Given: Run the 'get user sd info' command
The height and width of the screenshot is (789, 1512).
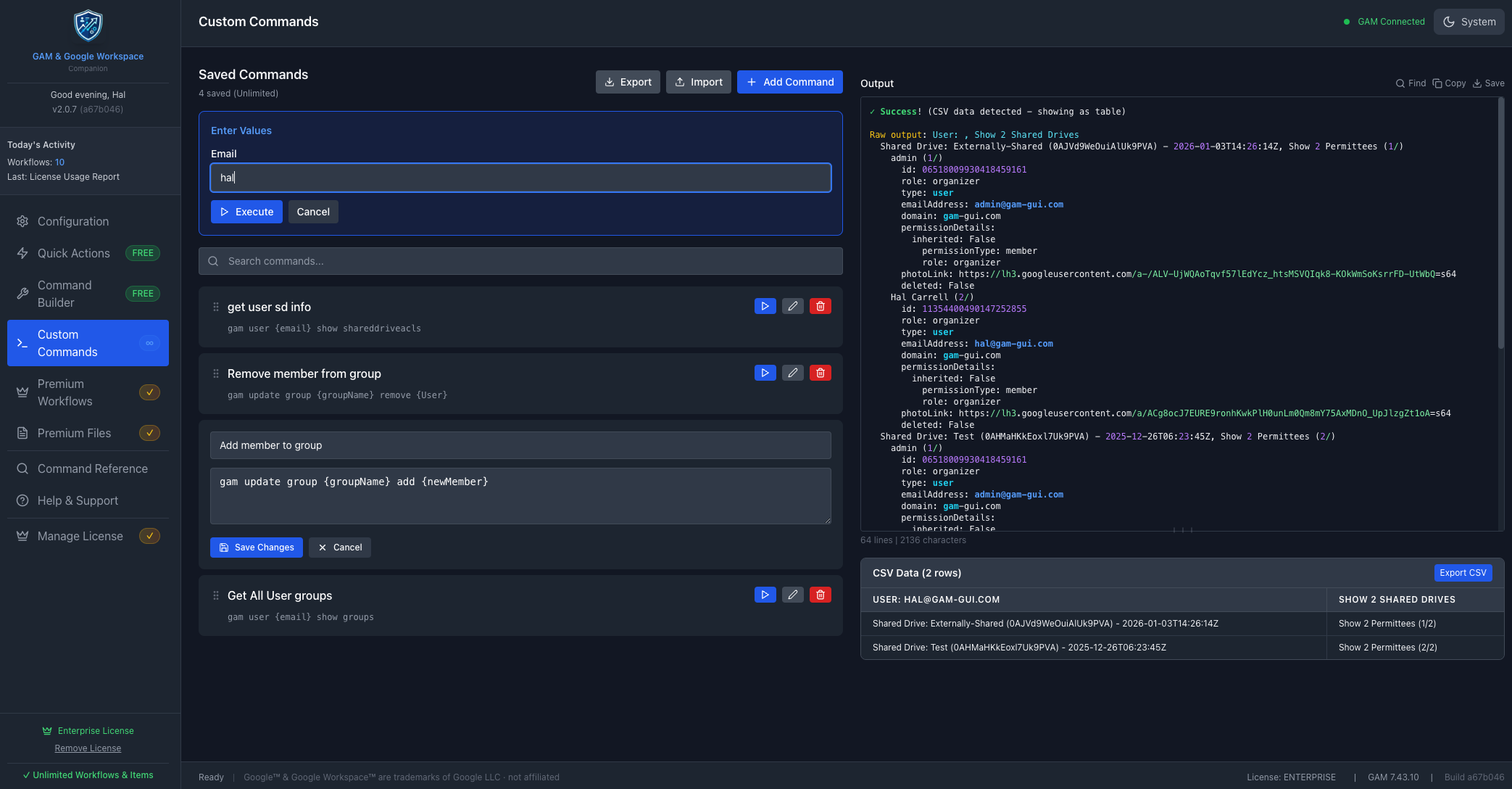Looking at the screenshot, I should [765, 306].
